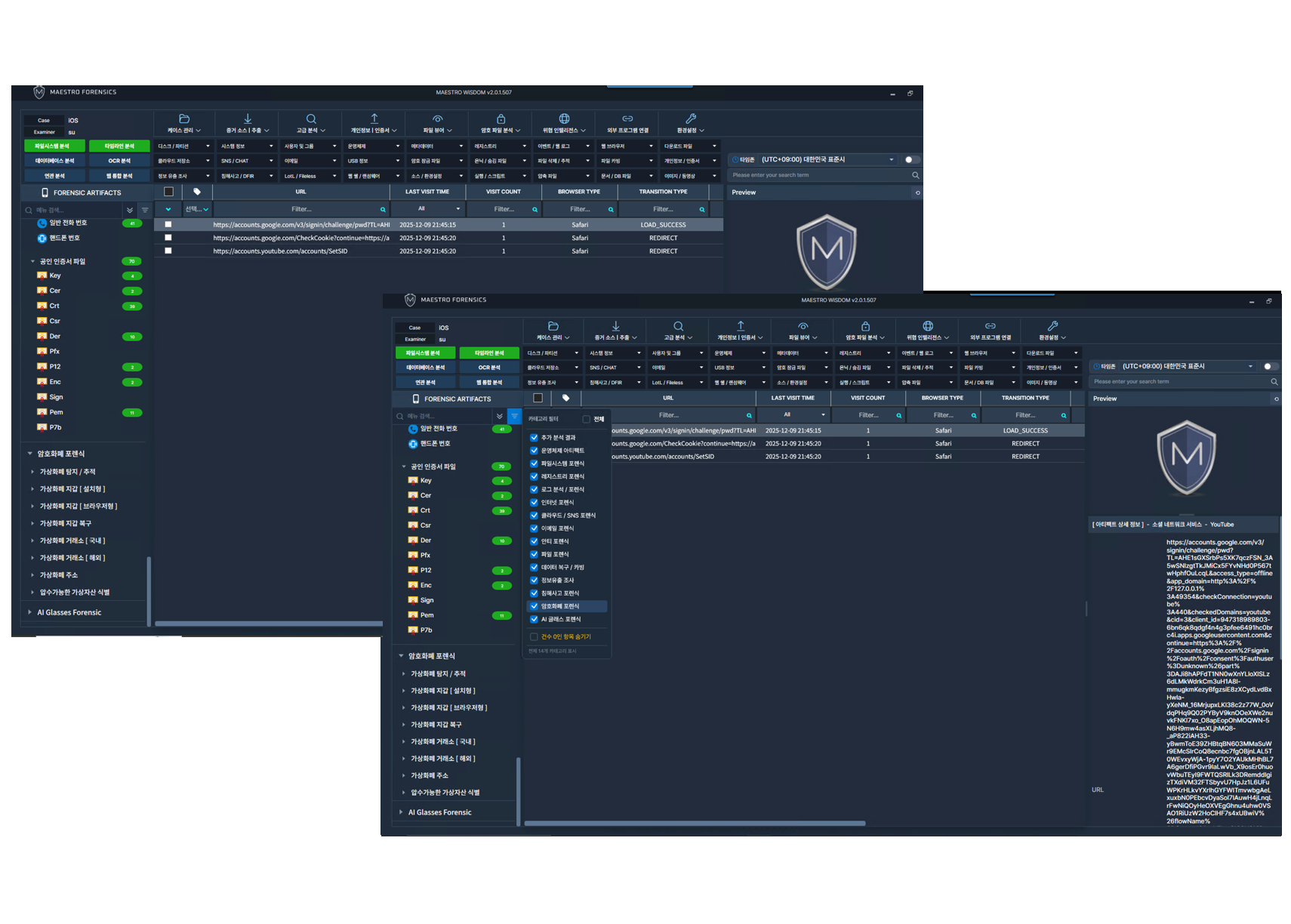Click double-chevron expand icon in back window's search bar
1291x924 pixels.
point(130,211)
